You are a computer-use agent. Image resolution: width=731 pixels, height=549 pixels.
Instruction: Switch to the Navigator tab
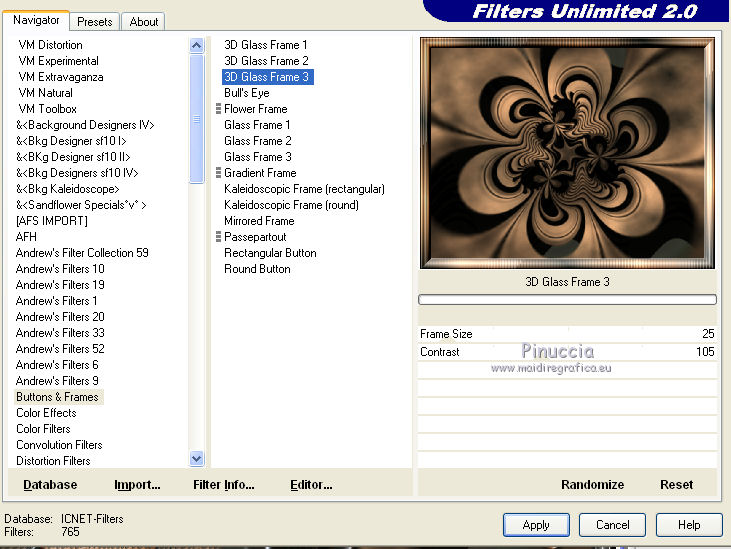(36, 21)
